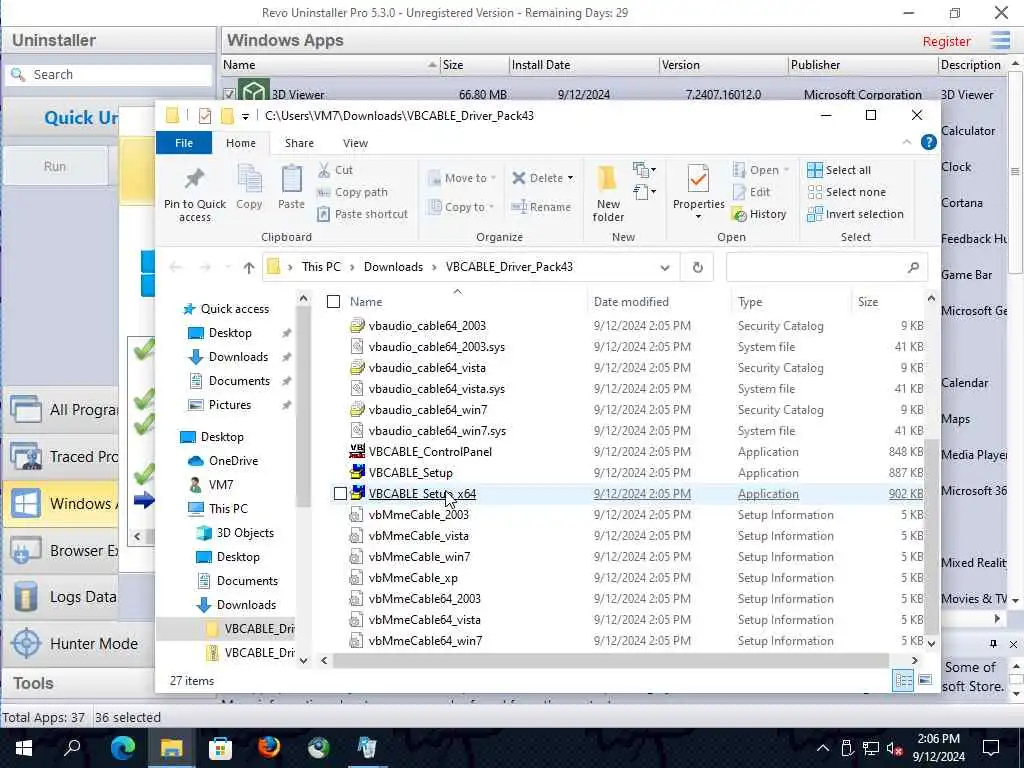The height and width of the screenshot is (768, 1024).
Task: Click Select none in ribbon
Action: (847, 192)
